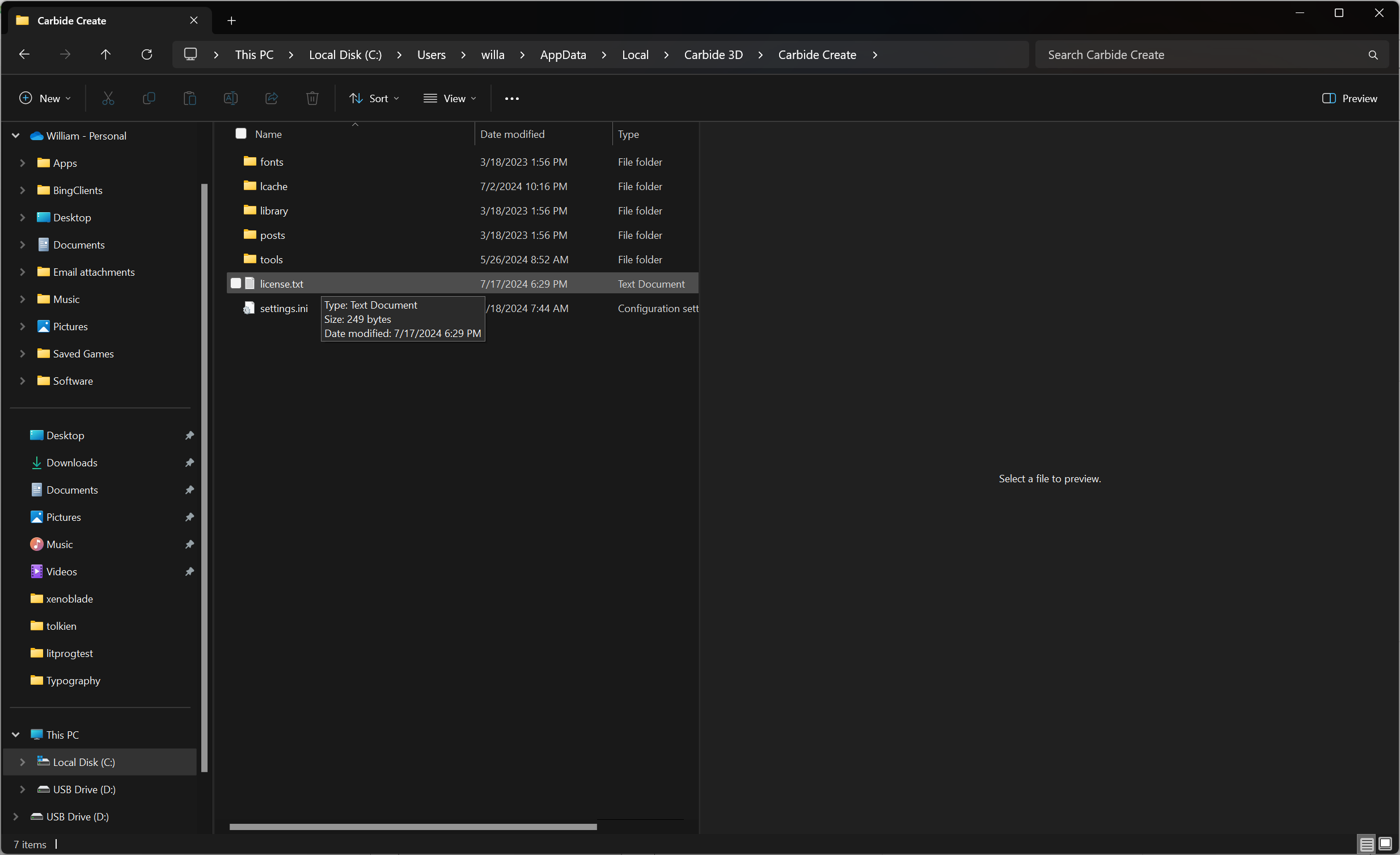Screen dimensions: 1400x855
Task: Click the pin icon next to Downloads
Action: pyautogui.click(x=189, y=463)
